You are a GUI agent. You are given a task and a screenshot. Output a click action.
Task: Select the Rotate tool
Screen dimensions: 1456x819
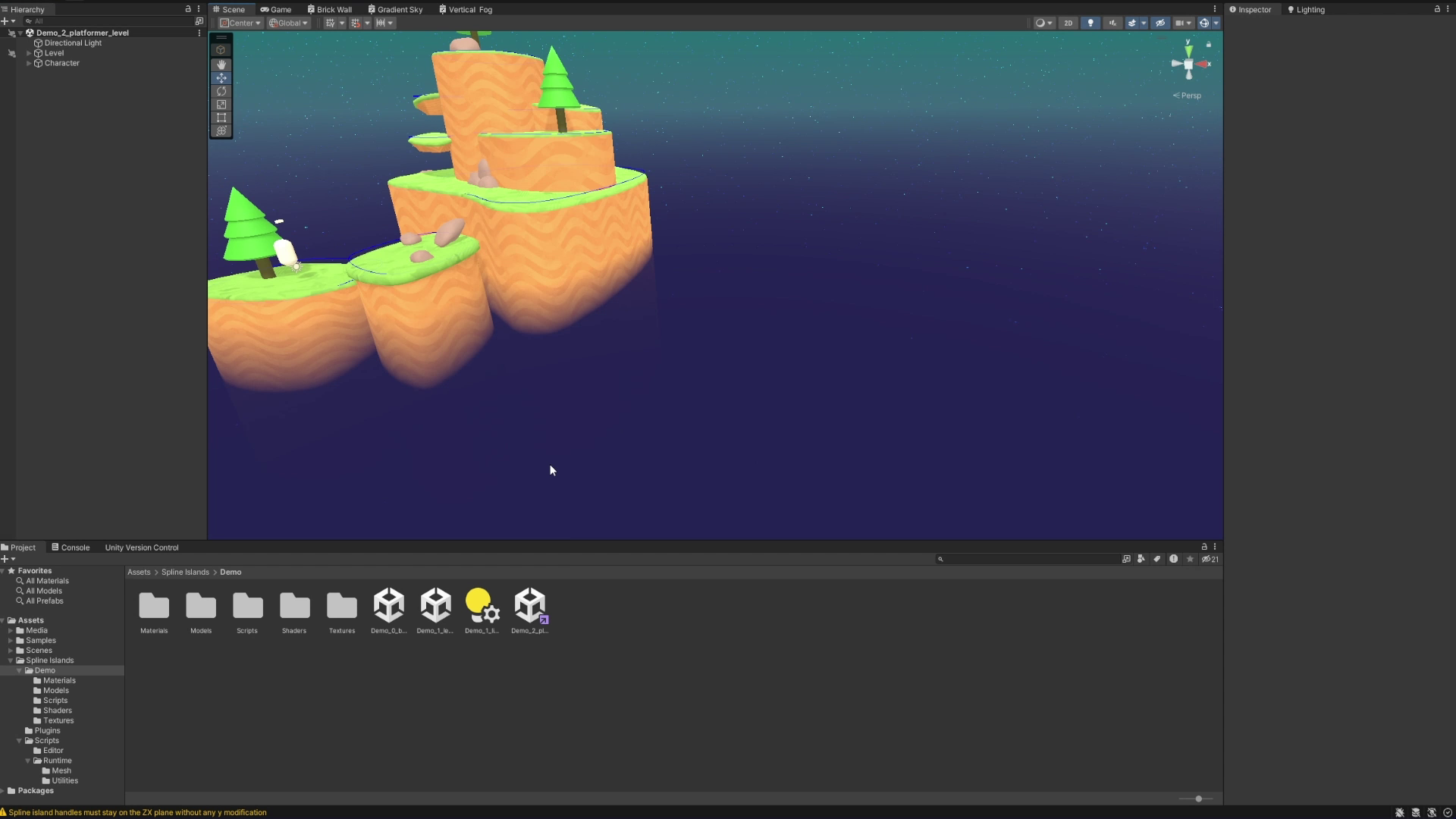[221, 91]
